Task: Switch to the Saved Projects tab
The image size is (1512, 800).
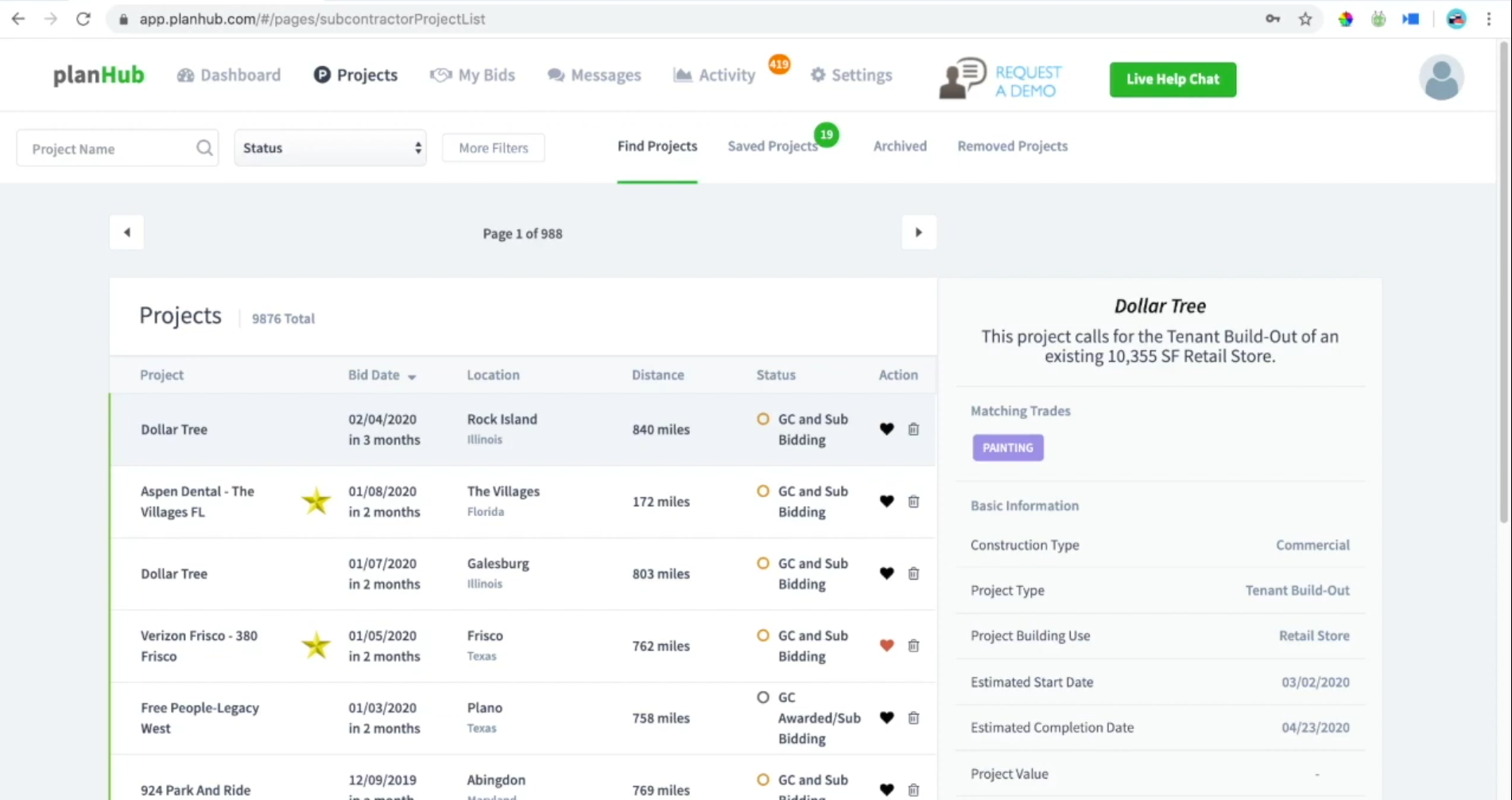Action: pyautogui.click(x=772, y=146)
